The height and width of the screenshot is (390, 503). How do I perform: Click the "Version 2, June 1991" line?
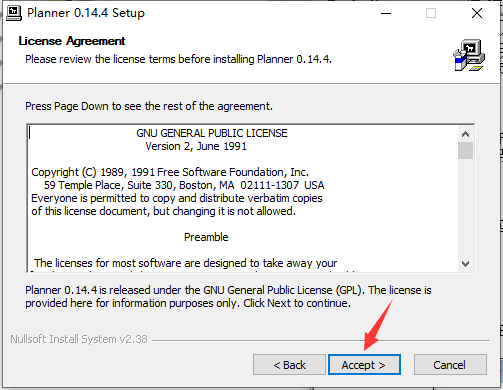click(196, 146)
